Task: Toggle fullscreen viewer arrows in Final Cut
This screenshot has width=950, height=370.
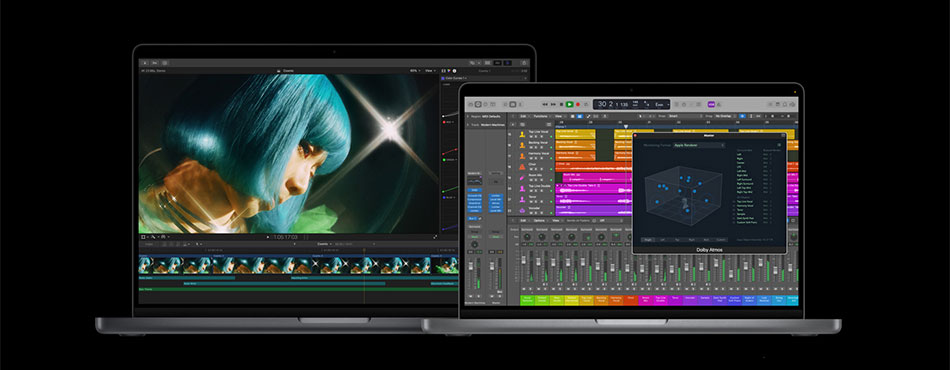Action: 435,237
